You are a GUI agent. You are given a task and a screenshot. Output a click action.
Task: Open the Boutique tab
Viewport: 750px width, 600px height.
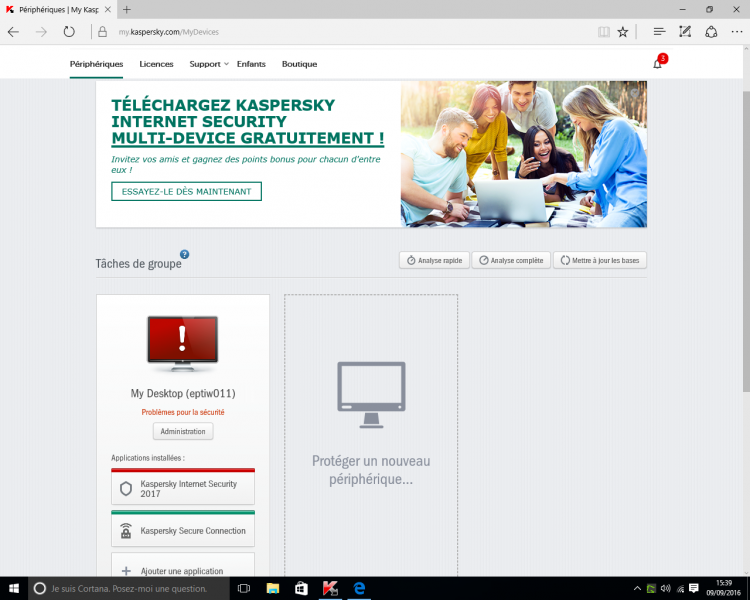point(299,64)
